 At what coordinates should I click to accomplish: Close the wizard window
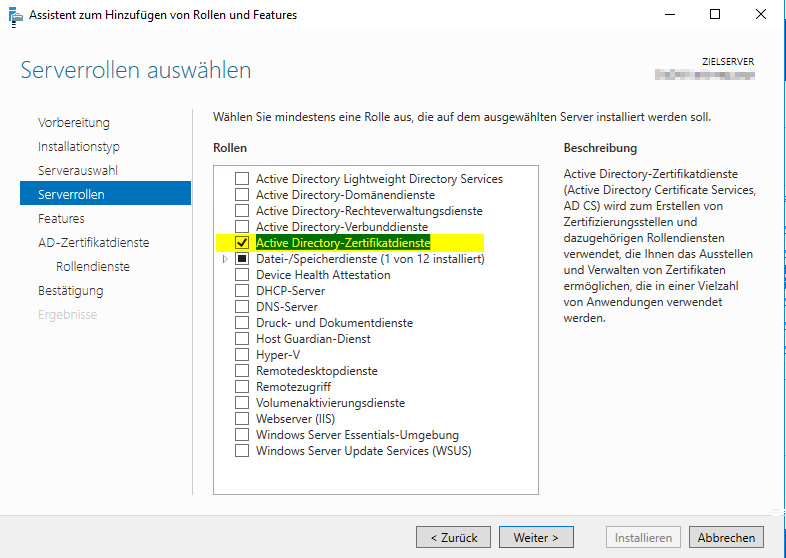coord(761,15)
